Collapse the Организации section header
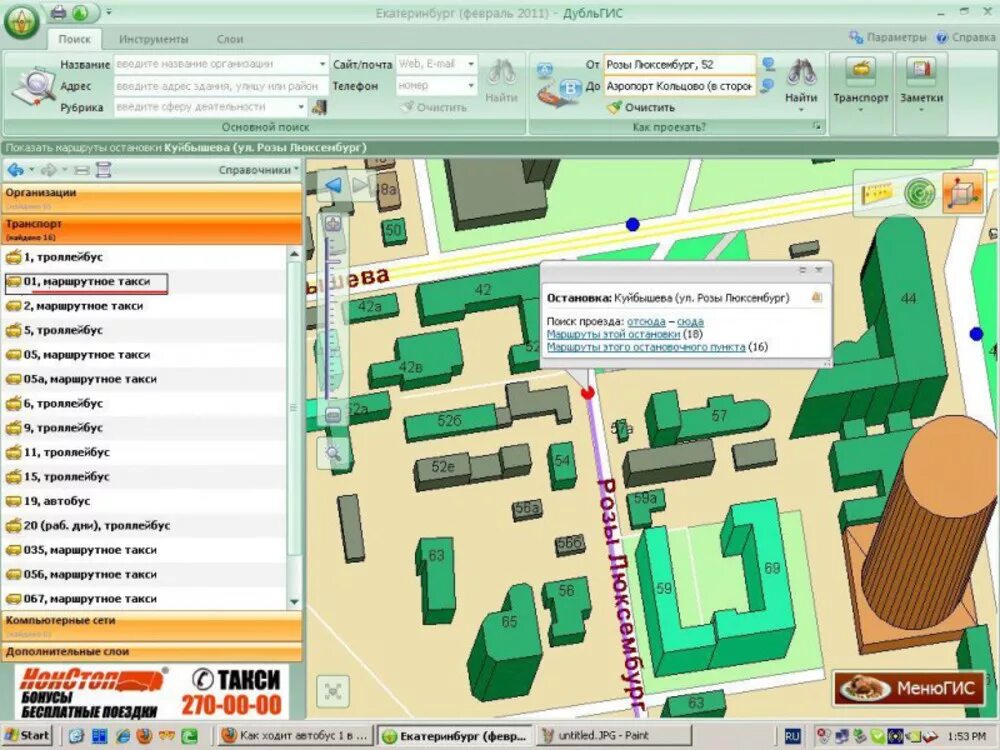 [x=151, y=198]
